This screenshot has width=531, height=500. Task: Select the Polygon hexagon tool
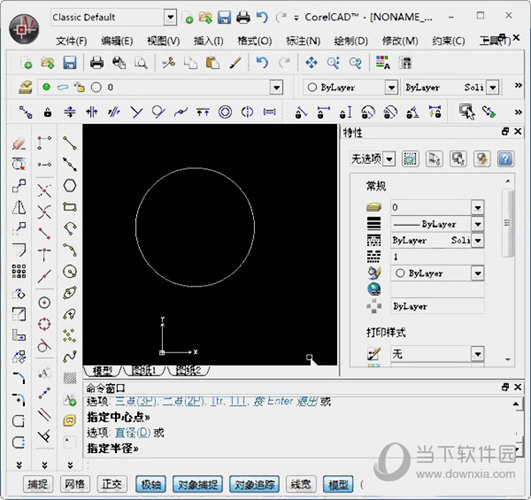(70, 186)
